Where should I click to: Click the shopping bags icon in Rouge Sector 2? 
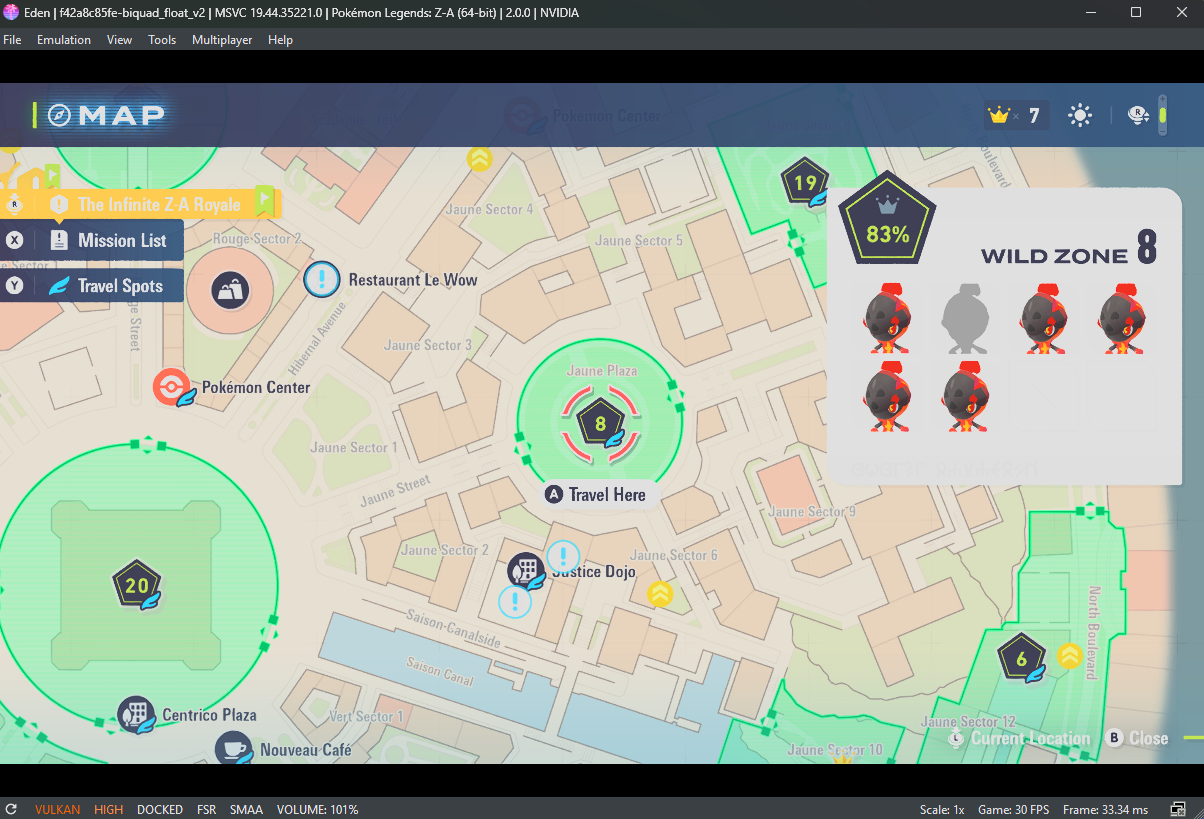pyautogui.click(x=229, y=291)
